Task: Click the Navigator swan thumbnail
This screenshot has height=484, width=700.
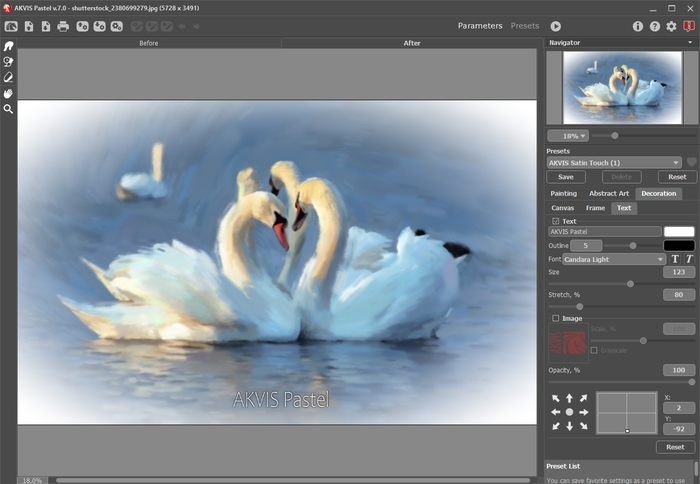Action: tap(622, 88)
